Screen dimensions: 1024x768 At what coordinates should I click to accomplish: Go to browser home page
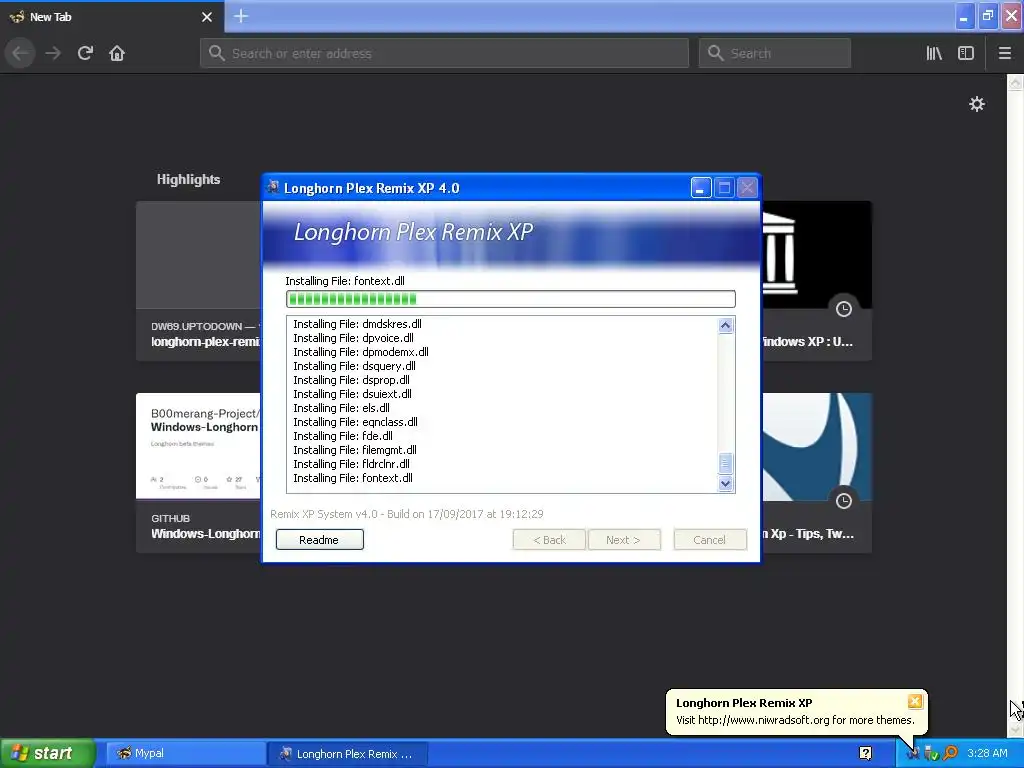click(117, 53)
